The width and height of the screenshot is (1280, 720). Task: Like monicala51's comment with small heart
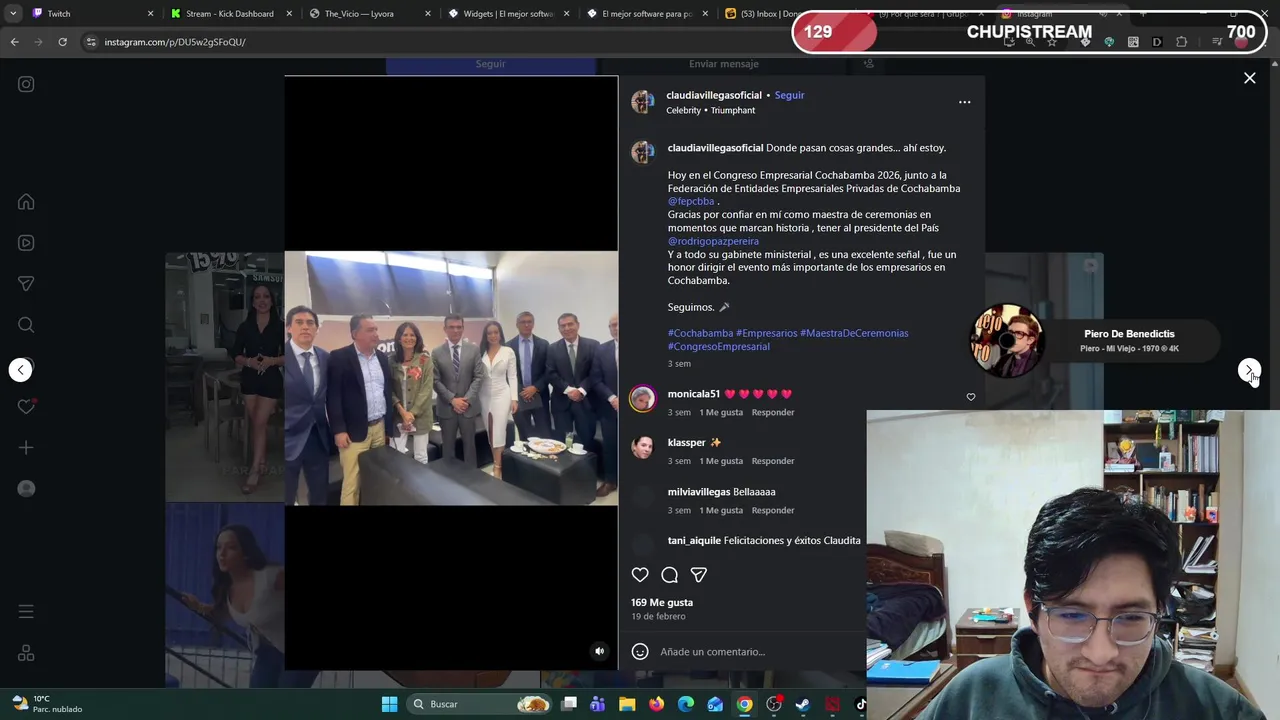[970, 397]
